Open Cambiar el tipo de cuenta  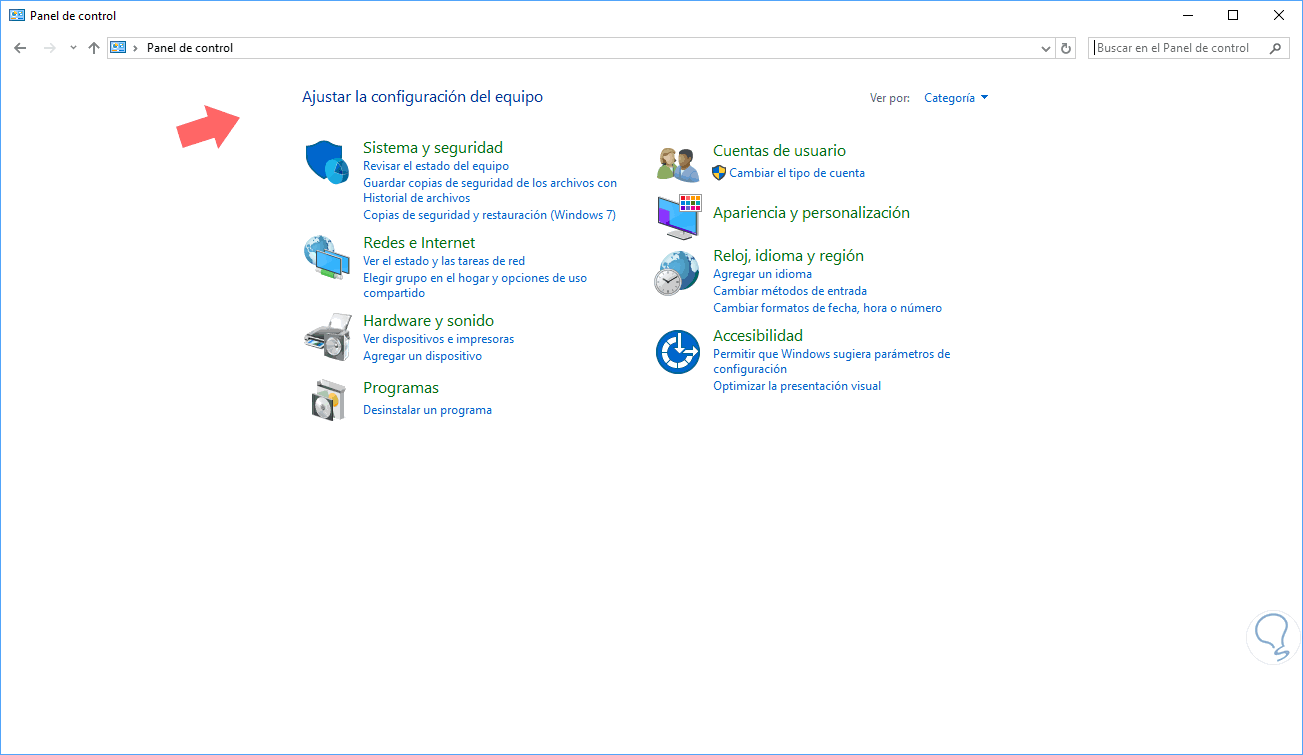[797, 173]
